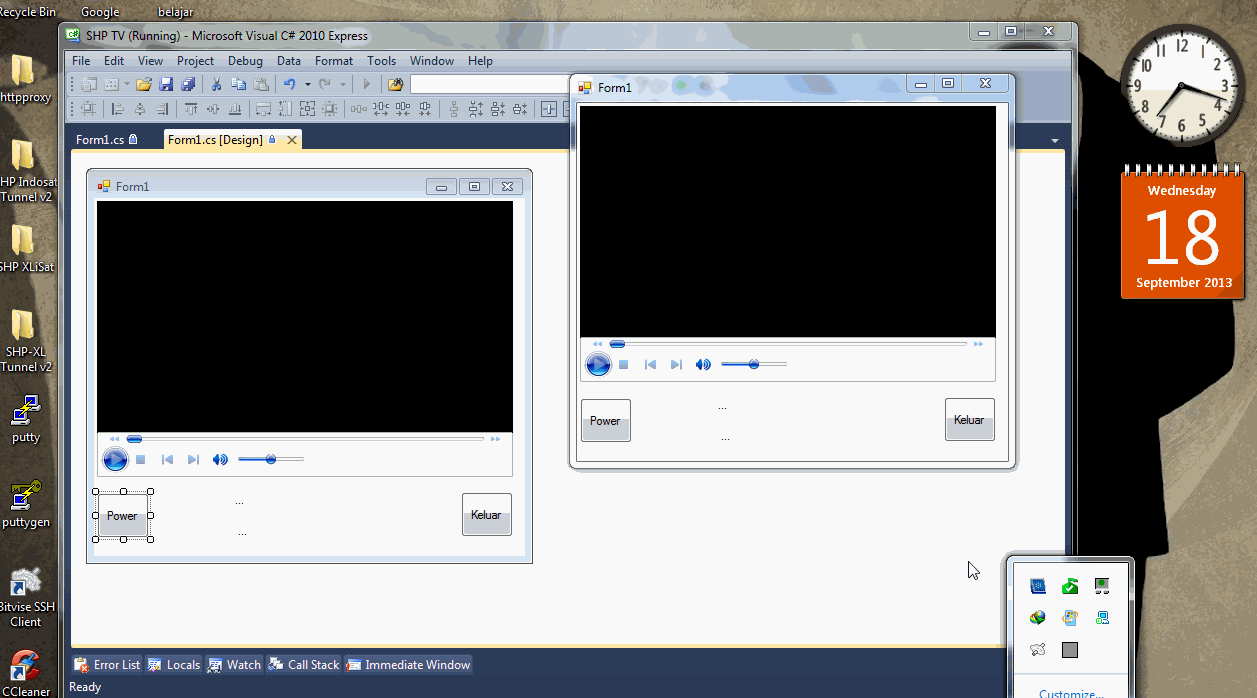The width and height of the screenshot is (1257, 698).
Task: Mute audio in the running Form1 player
Action: point(703,364)
